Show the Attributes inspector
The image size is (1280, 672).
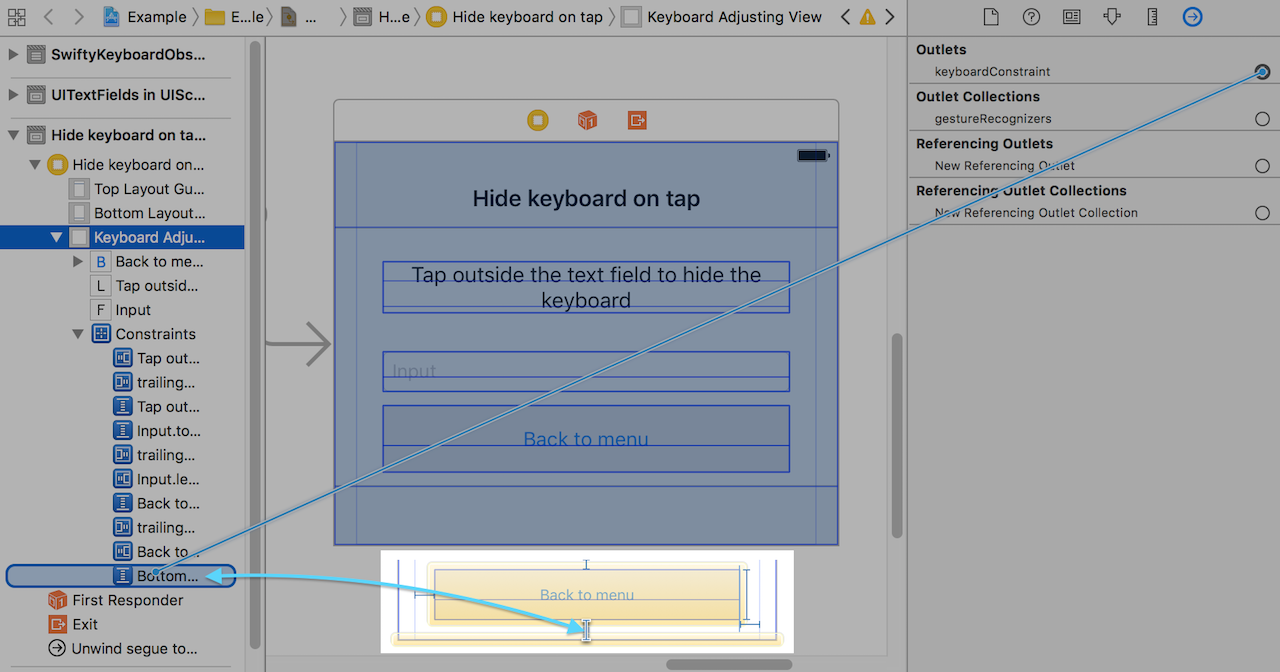pos(1112,17)
